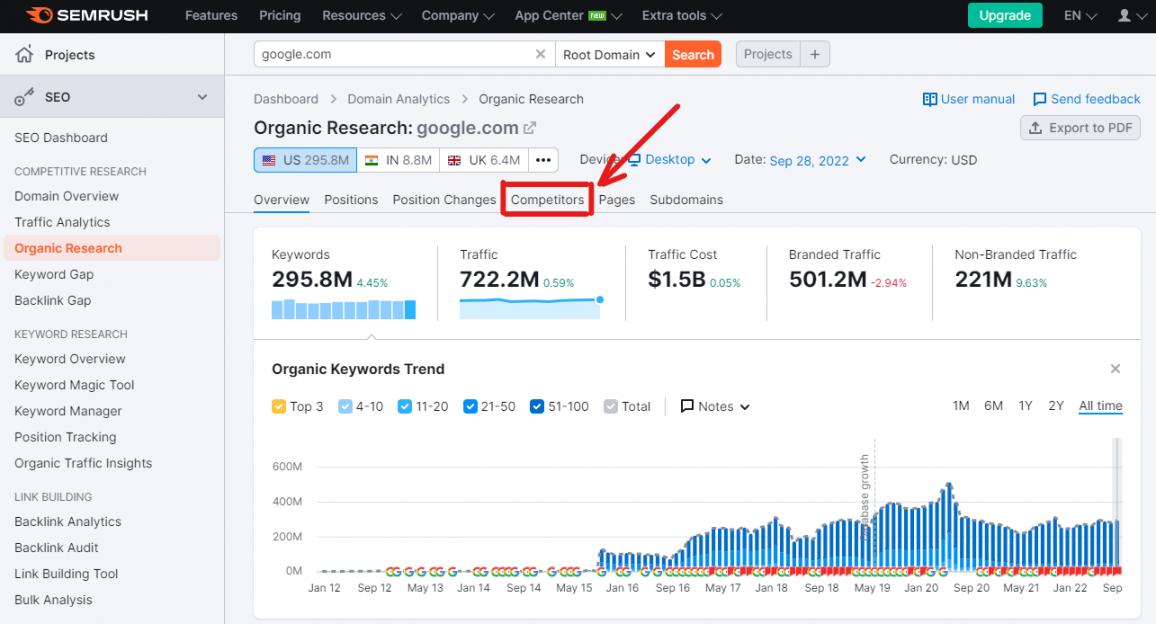Click the Traffic trend sparkline chart
Screen dimensions: 1156x624
click(530, 307)
